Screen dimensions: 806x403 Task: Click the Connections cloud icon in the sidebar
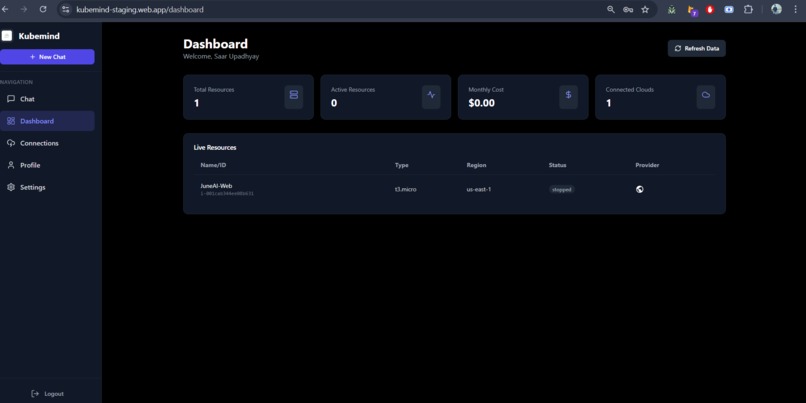pyautogui.click(x=11, y=143)
